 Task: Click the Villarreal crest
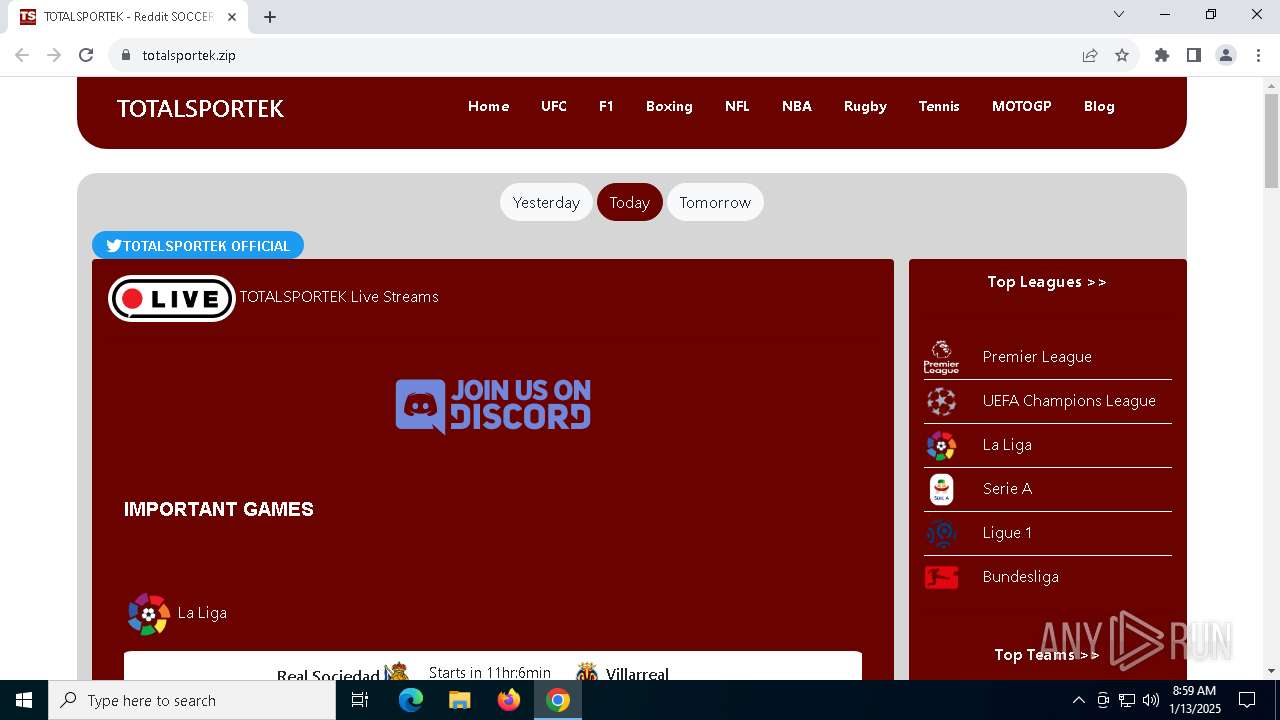(587, 672)
